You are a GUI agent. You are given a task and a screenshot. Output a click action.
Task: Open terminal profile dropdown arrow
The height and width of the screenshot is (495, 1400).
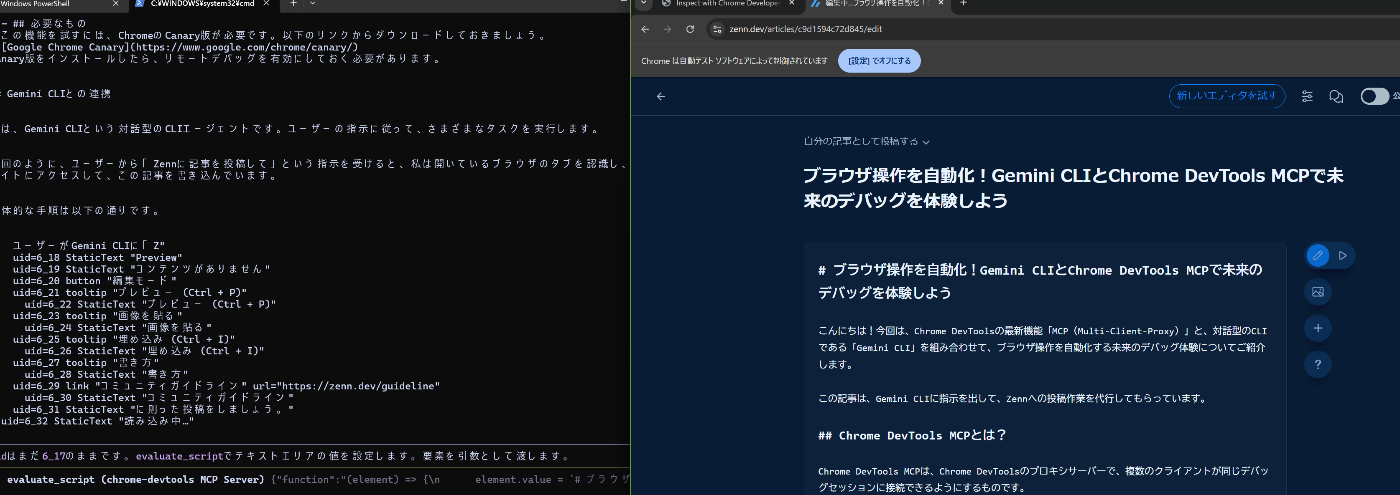pos(310,4)
